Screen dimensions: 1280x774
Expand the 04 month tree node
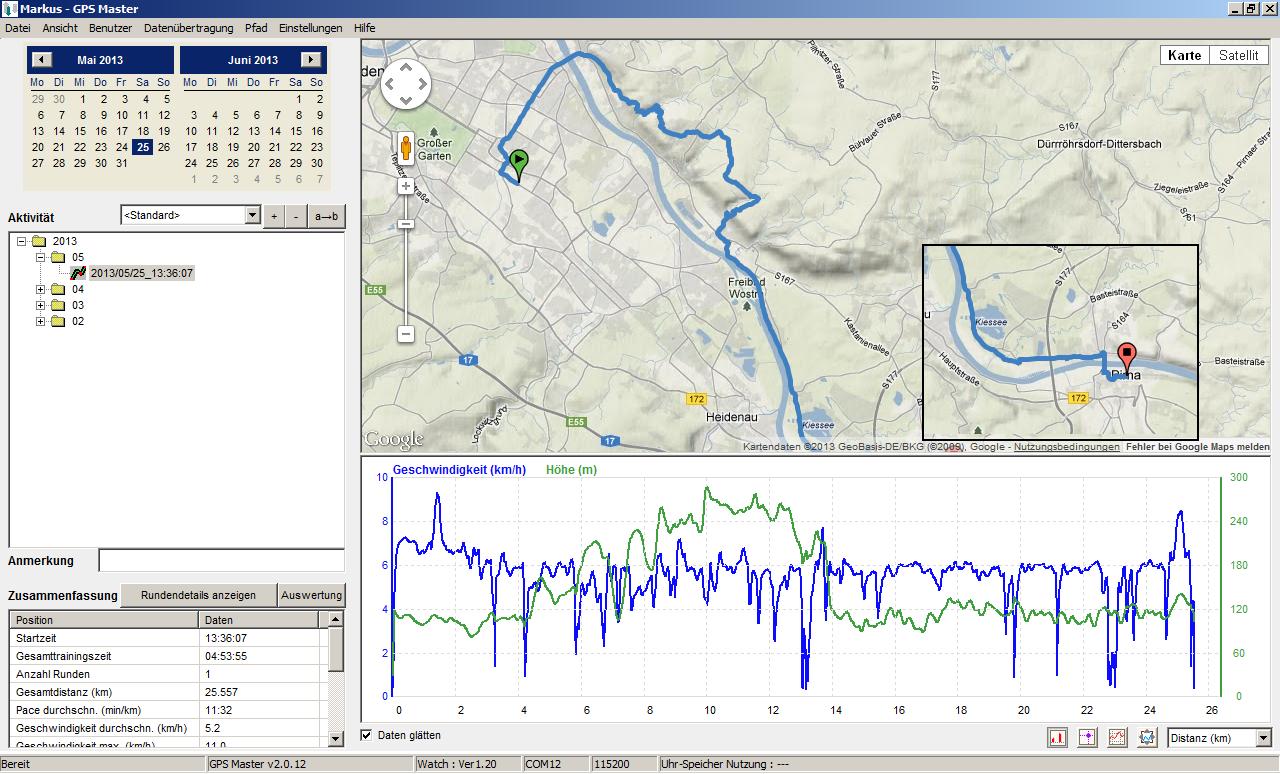(x=41, y=289)
